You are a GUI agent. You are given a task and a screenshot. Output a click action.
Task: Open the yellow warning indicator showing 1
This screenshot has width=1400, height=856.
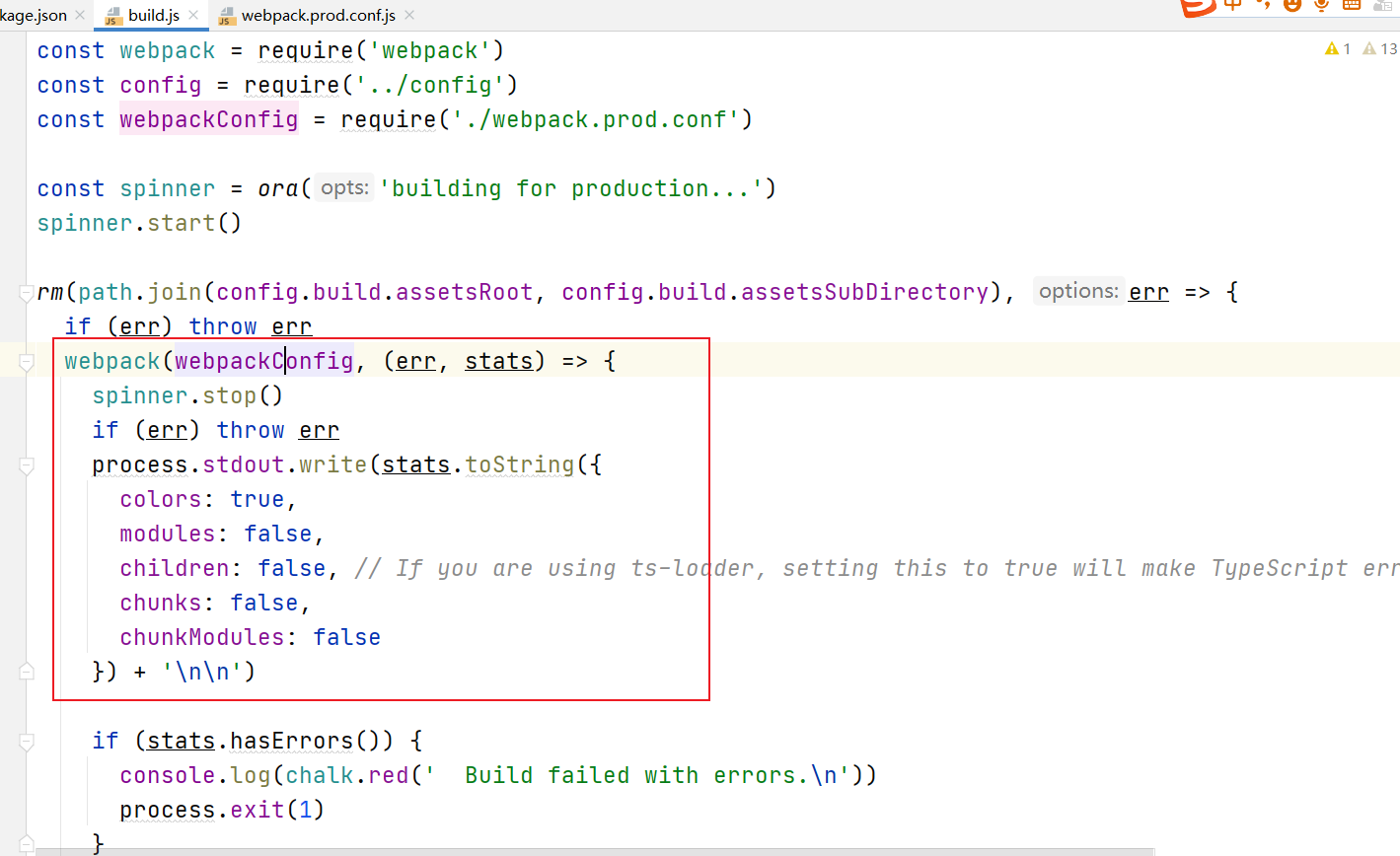[1338, 48]
